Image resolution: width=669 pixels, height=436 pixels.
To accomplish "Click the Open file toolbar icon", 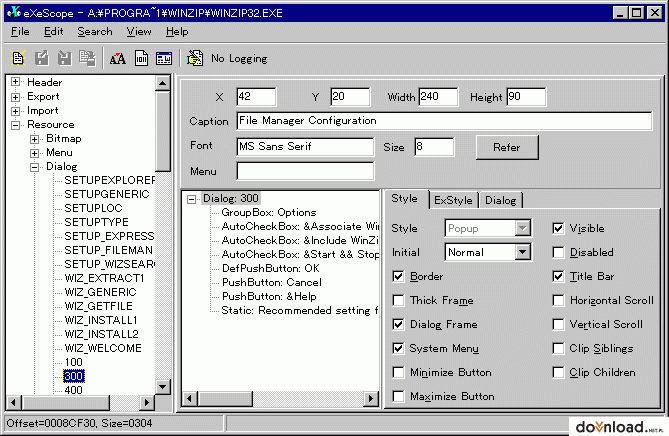I will pyautogui.click(x=18, y=58).
